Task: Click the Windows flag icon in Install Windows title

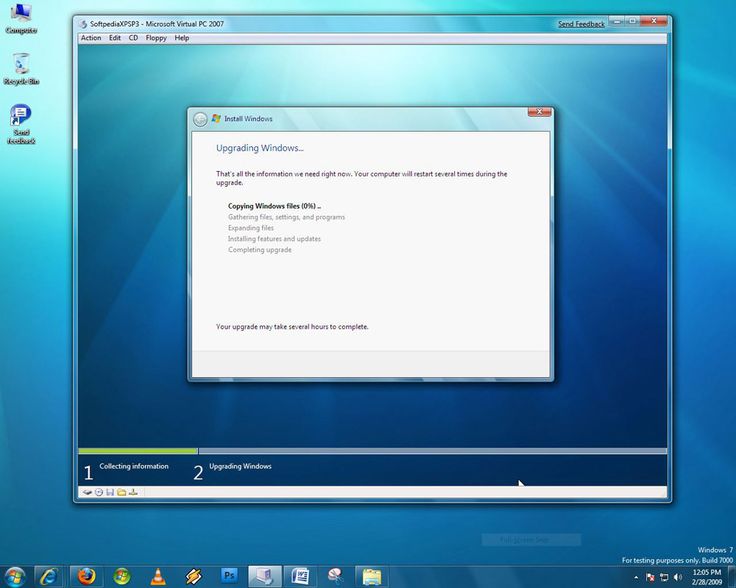Action: (x=216, y=119)
